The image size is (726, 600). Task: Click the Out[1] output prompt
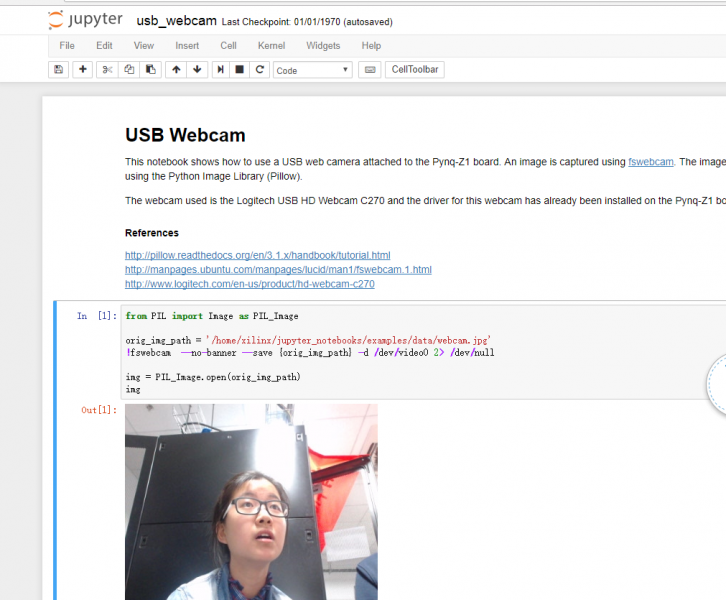point(99,410)
